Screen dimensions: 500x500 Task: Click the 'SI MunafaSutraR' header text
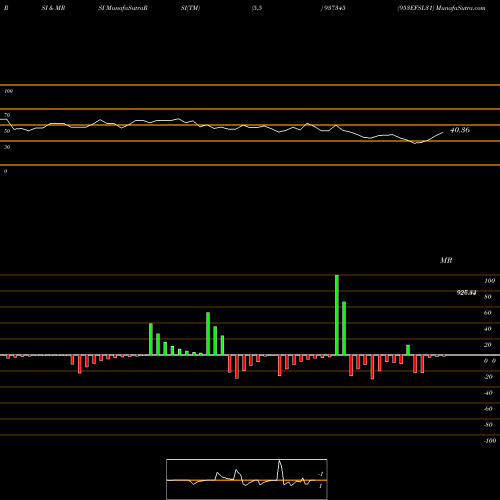(123, 8)
